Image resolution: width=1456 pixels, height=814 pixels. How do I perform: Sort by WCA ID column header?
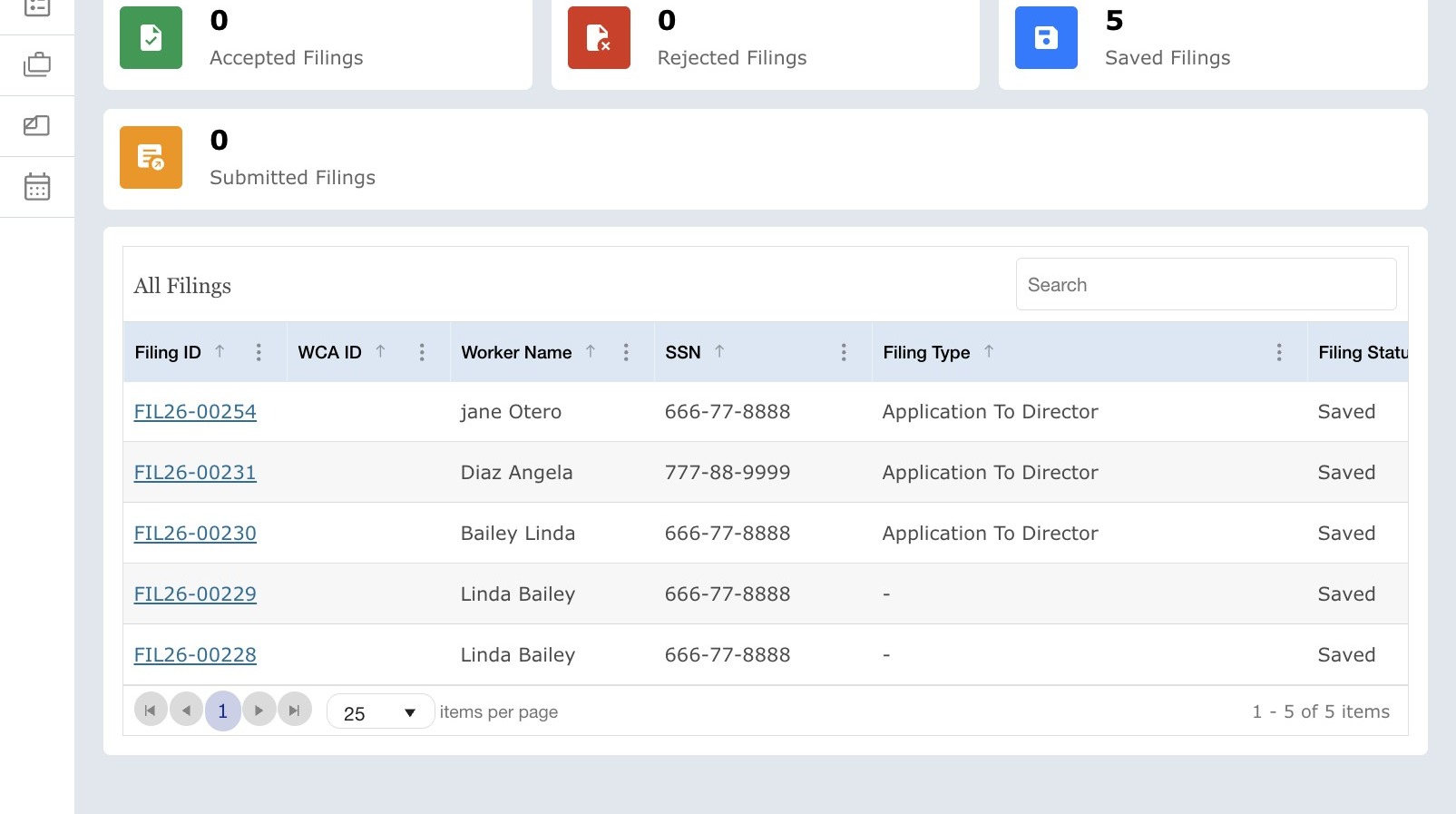click(x=329, y=352)
